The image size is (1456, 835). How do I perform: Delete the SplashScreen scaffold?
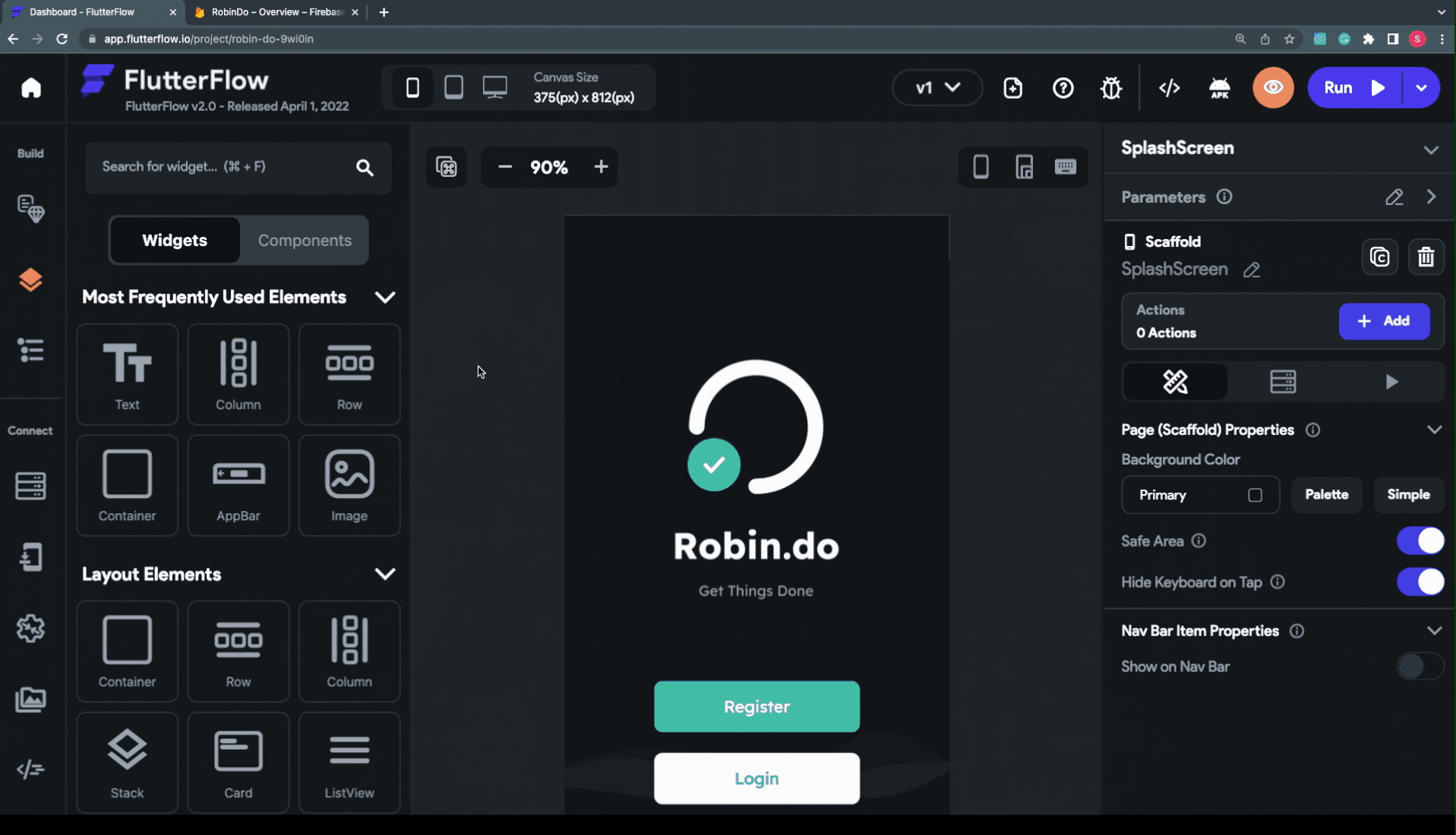tap(1427, 257)
